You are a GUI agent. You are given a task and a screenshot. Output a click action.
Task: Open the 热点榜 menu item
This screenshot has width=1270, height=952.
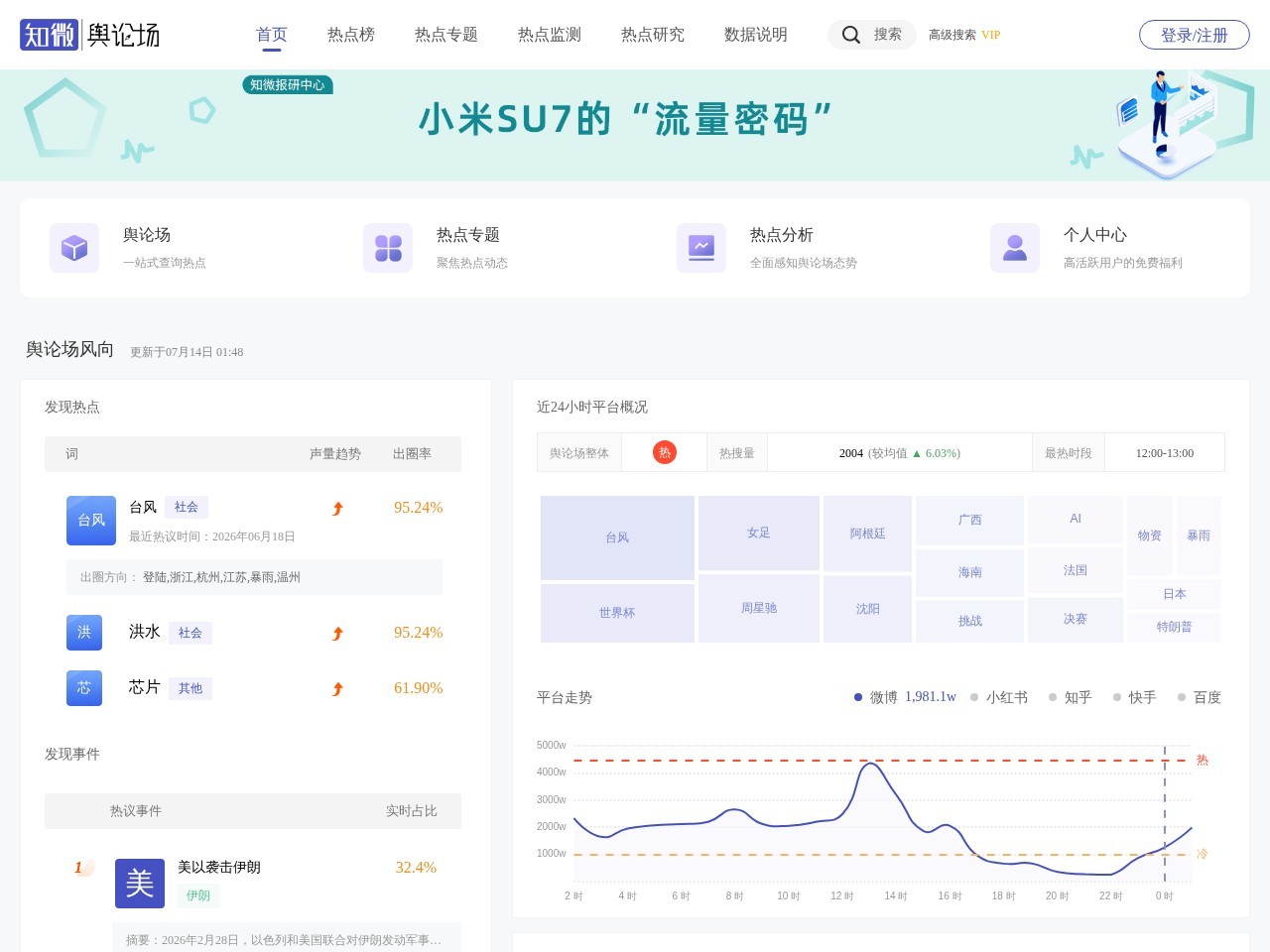tap(351, 35)
